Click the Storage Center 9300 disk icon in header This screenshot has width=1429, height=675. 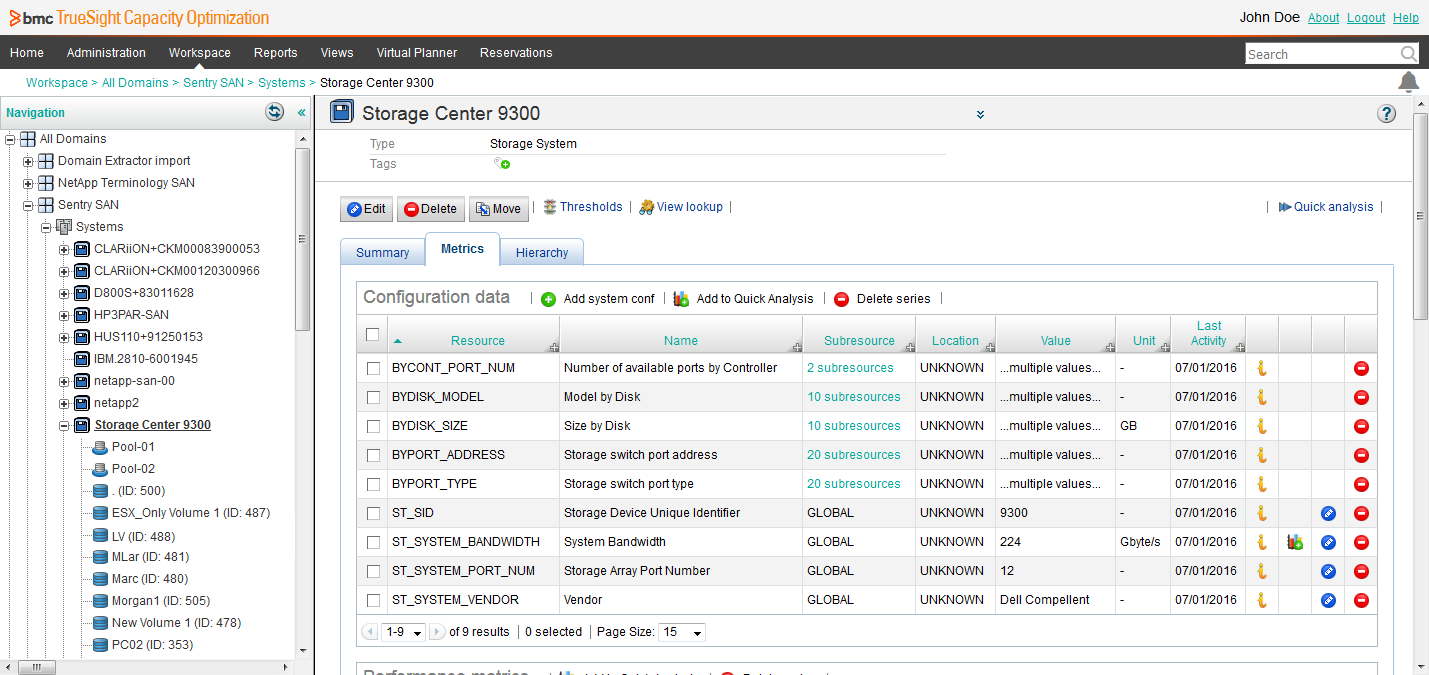coord(341,112)
